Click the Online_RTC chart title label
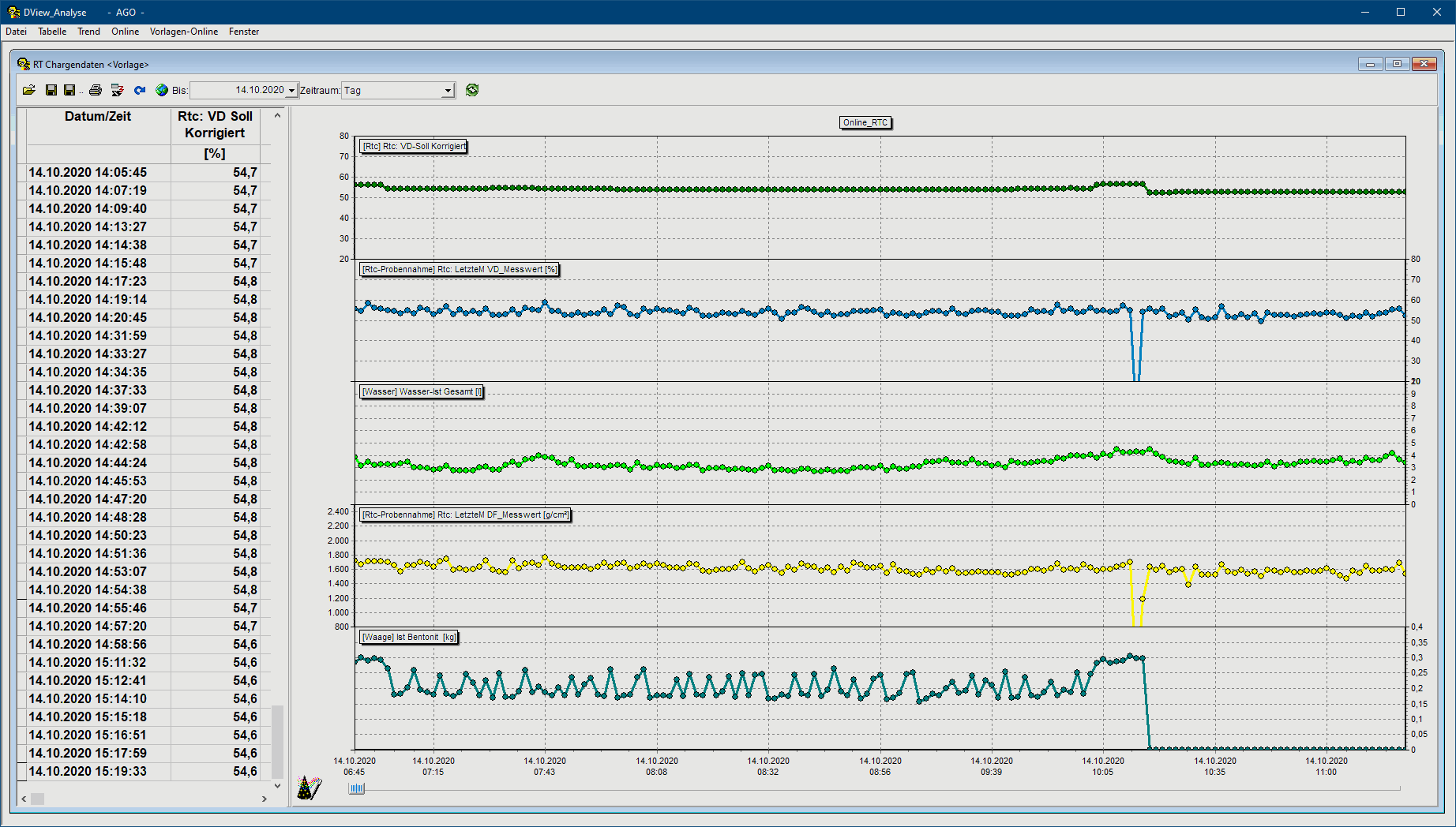1456x827 pixels. point(865,122)
